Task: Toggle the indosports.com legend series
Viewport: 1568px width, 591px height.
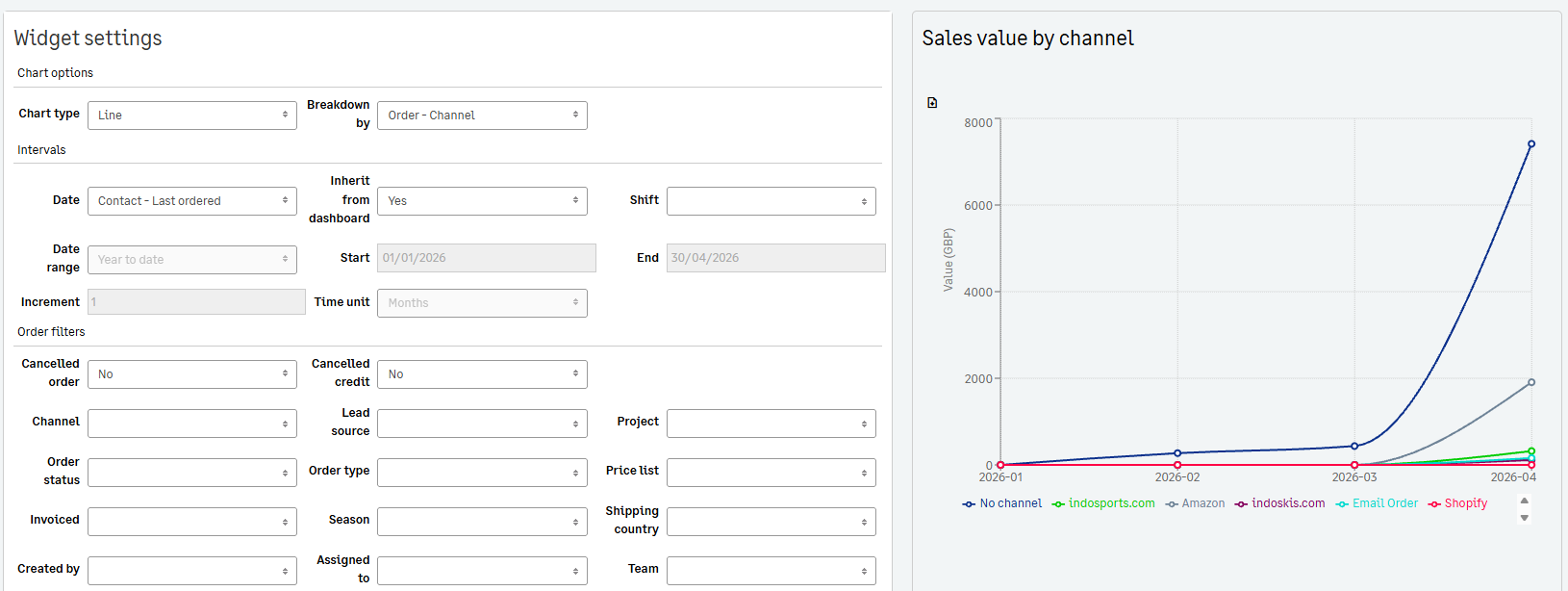Action: [1103, 503]
